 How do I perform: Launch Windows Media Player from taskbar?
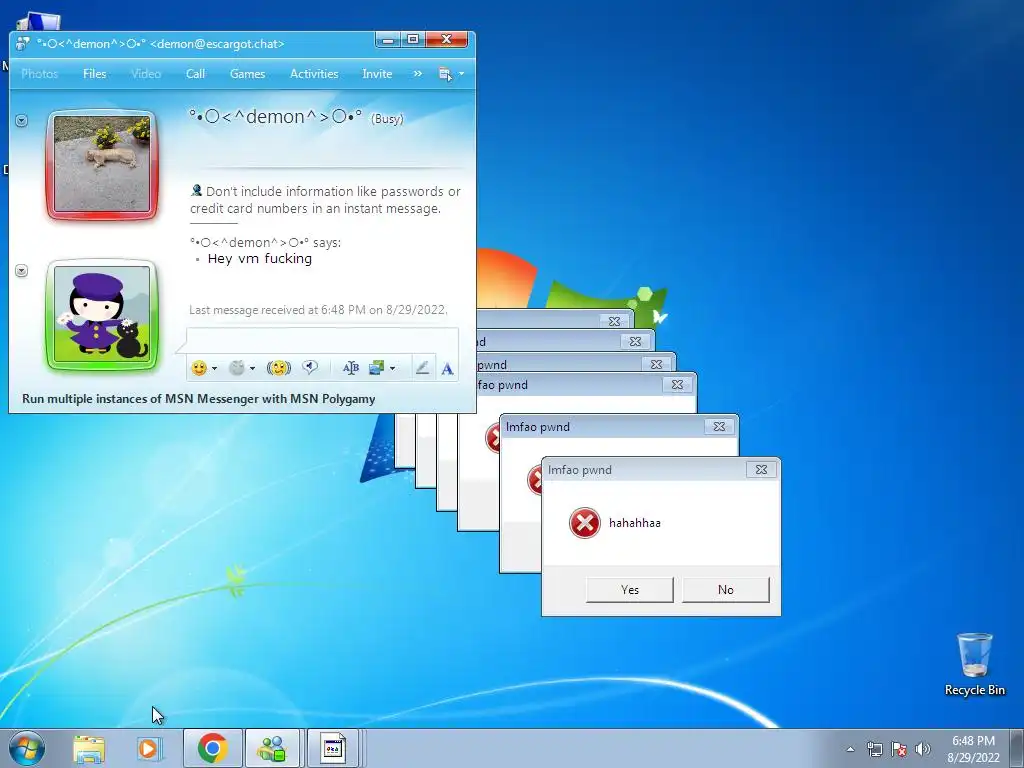(x=149, y=749)
